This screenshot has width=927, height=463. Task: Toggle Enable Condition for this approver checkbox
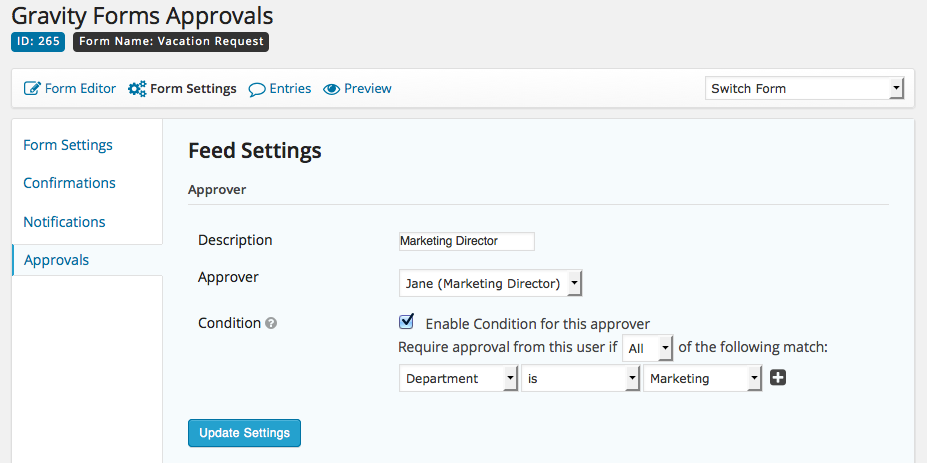[x=406, y=322]
